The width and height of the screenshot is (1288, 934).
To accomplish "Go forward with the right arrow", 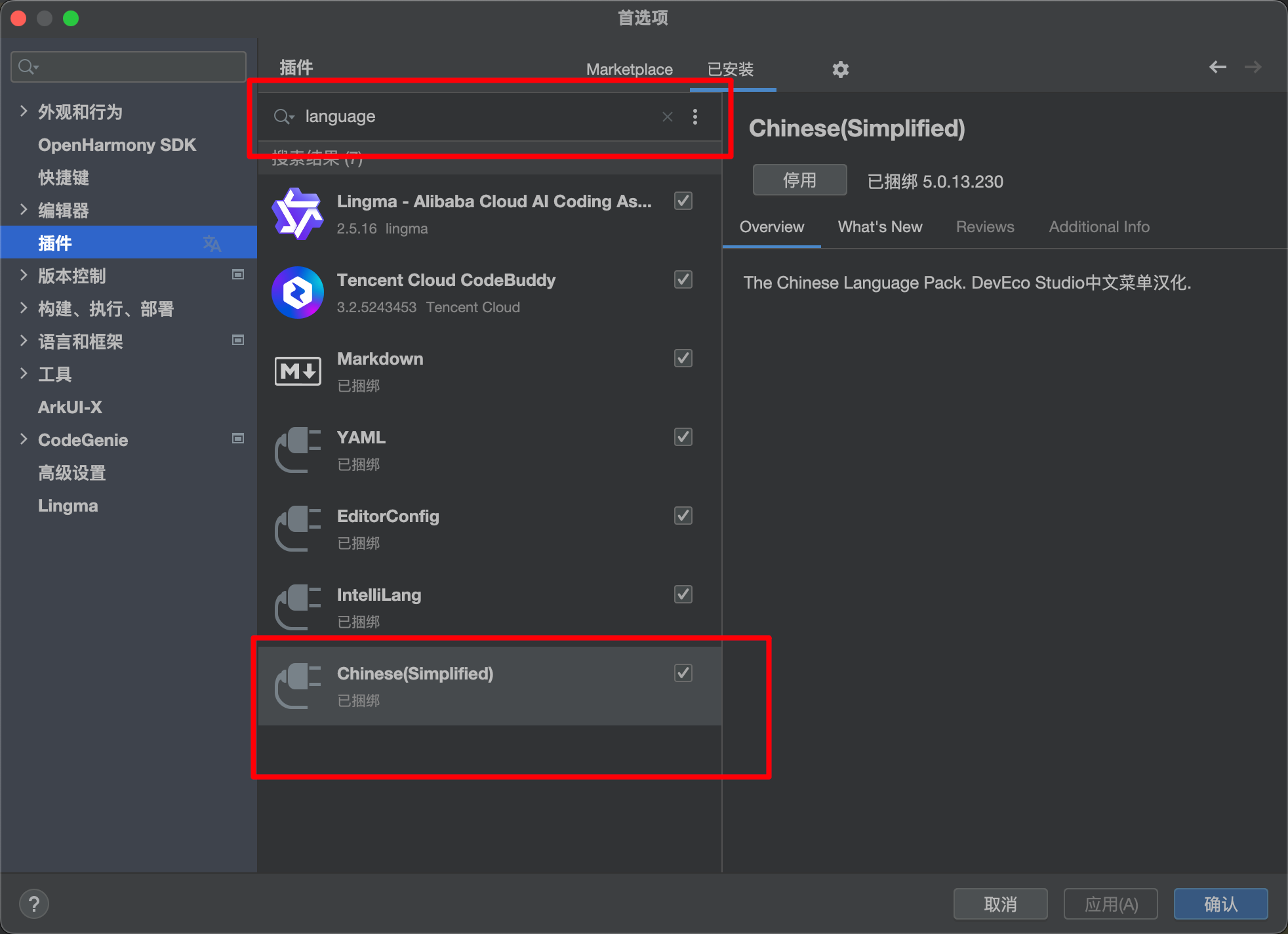I will pyautogui.click(x=1253, y=67).
